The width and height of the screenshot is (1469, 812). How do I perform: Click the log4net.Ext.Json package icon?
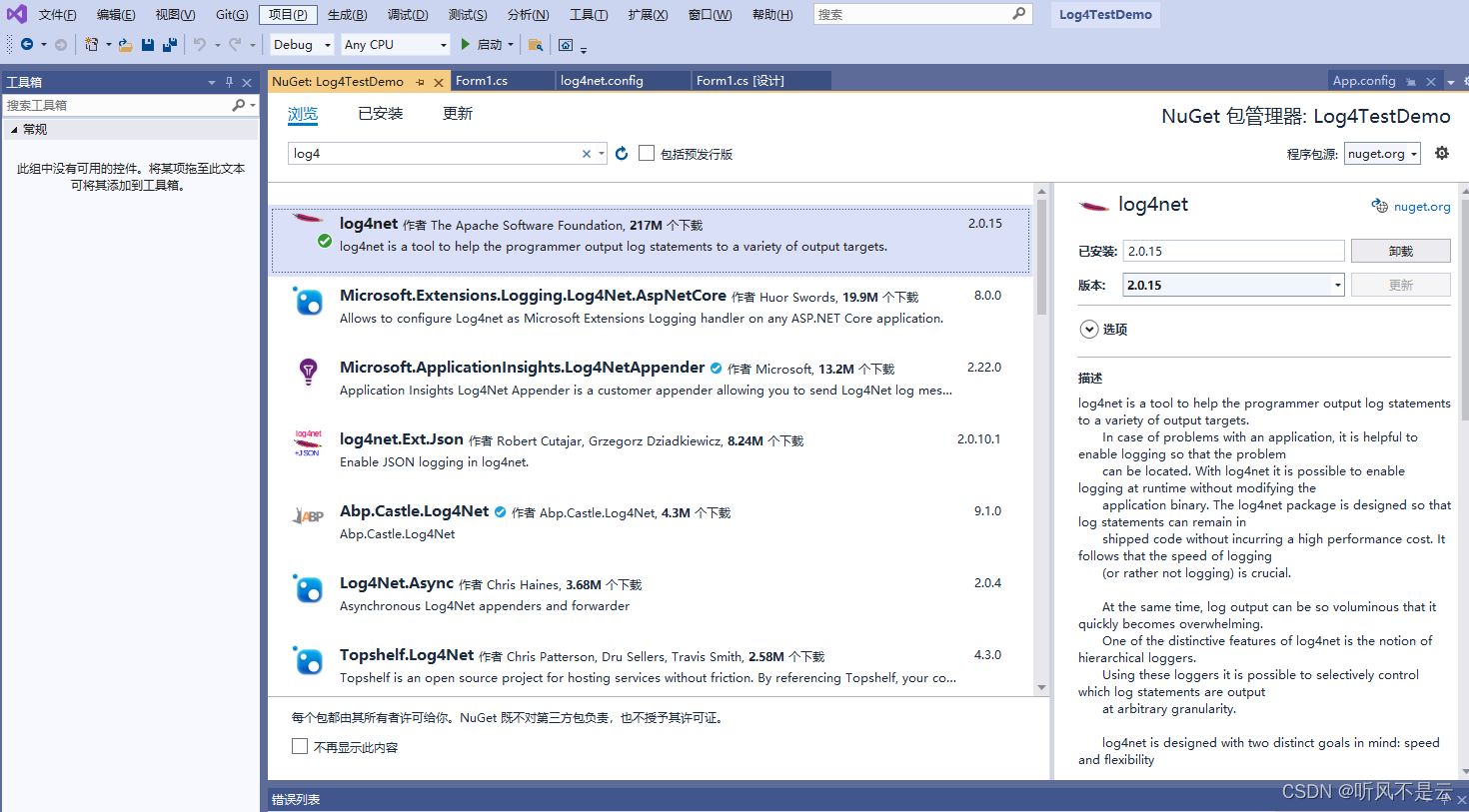308,443
